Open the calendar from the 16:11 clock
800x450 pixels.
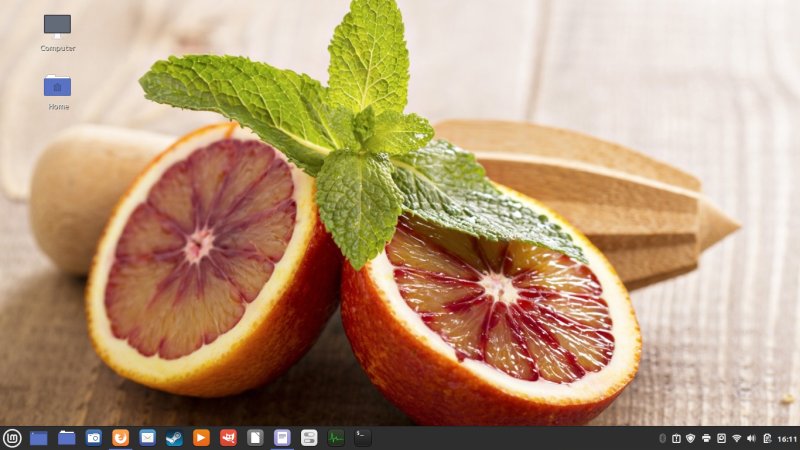[787, 438]
